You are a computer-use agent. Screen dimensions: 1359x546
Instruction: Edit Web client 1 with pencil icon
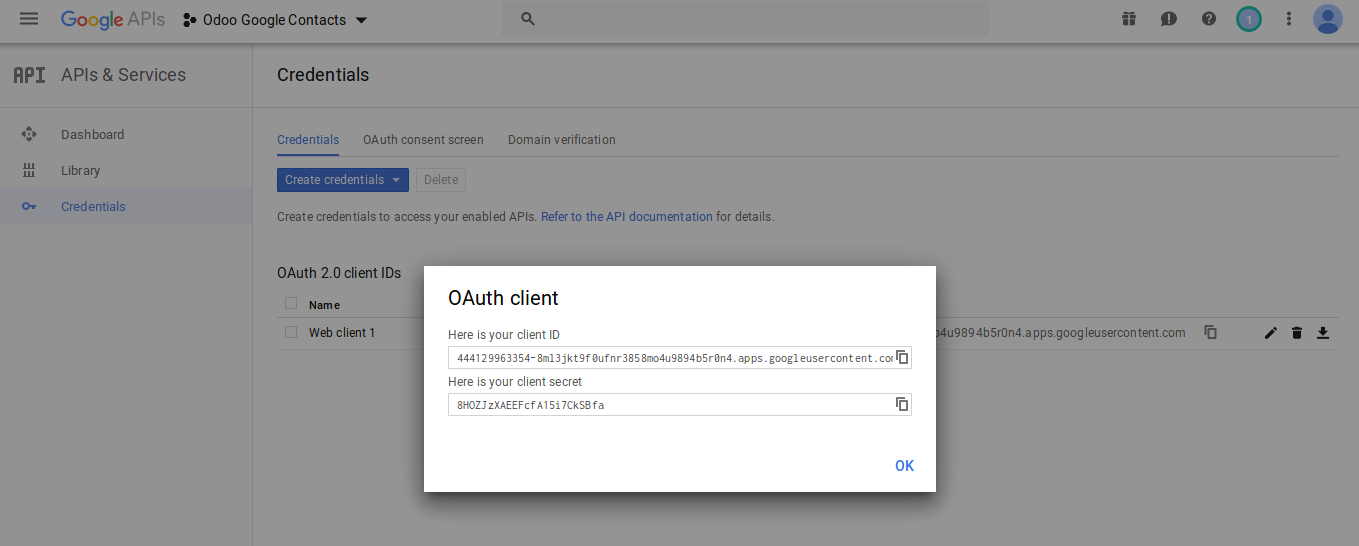(x=1270, y=333)
